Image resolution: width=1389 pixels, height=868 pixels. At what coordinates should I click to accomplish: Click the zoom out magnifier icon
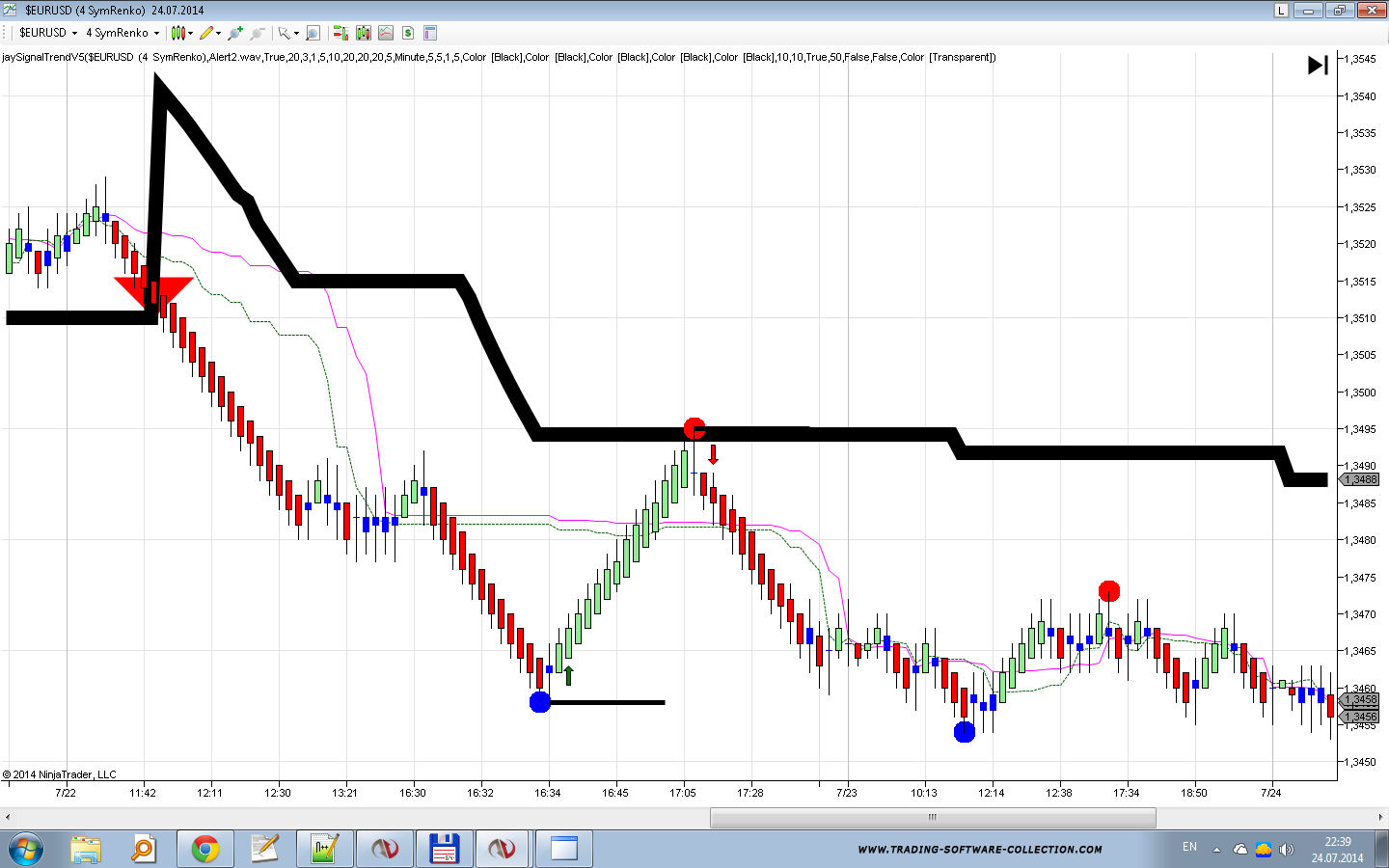tap(257, 33)
